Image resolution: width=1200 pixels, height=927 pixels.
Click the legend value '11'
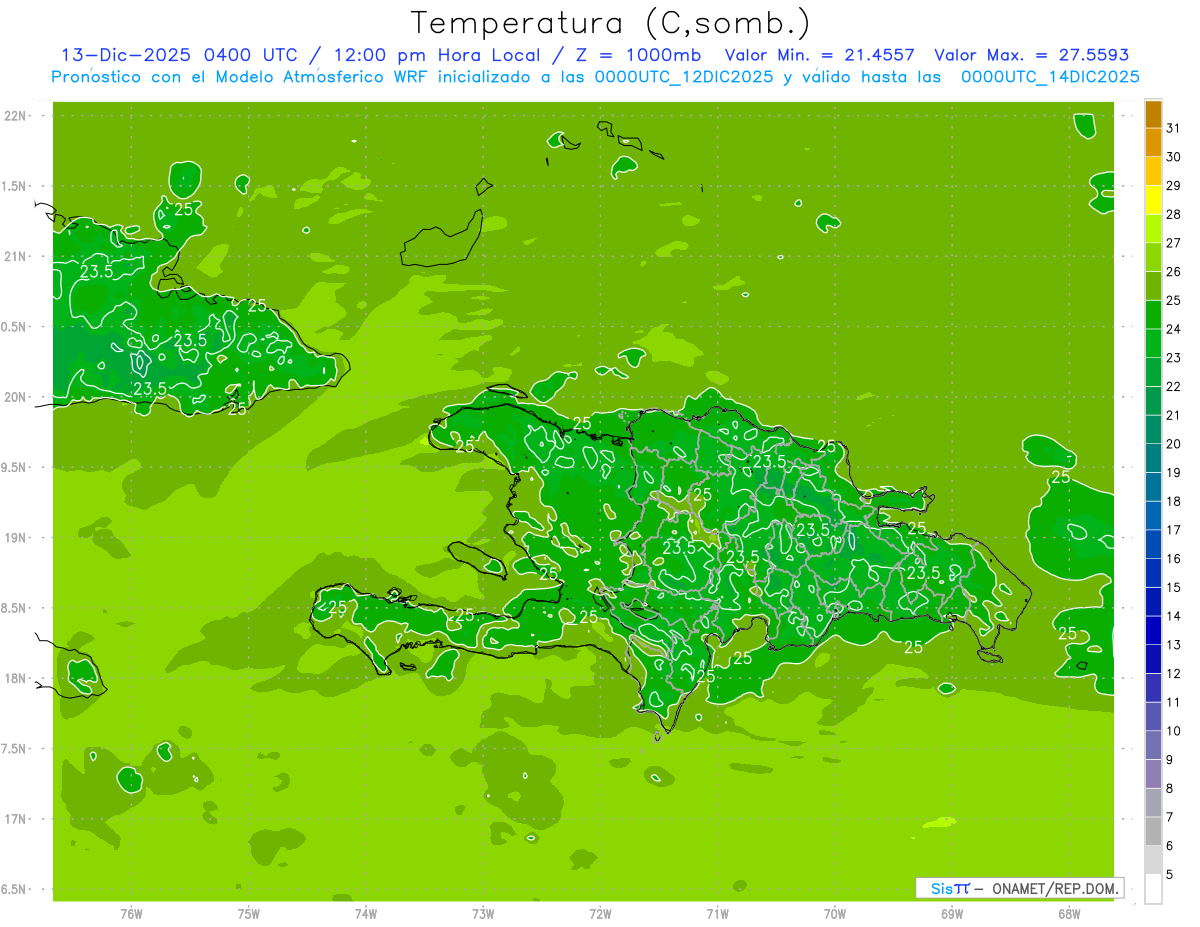pyautogui.click(x=1173, y=702)
